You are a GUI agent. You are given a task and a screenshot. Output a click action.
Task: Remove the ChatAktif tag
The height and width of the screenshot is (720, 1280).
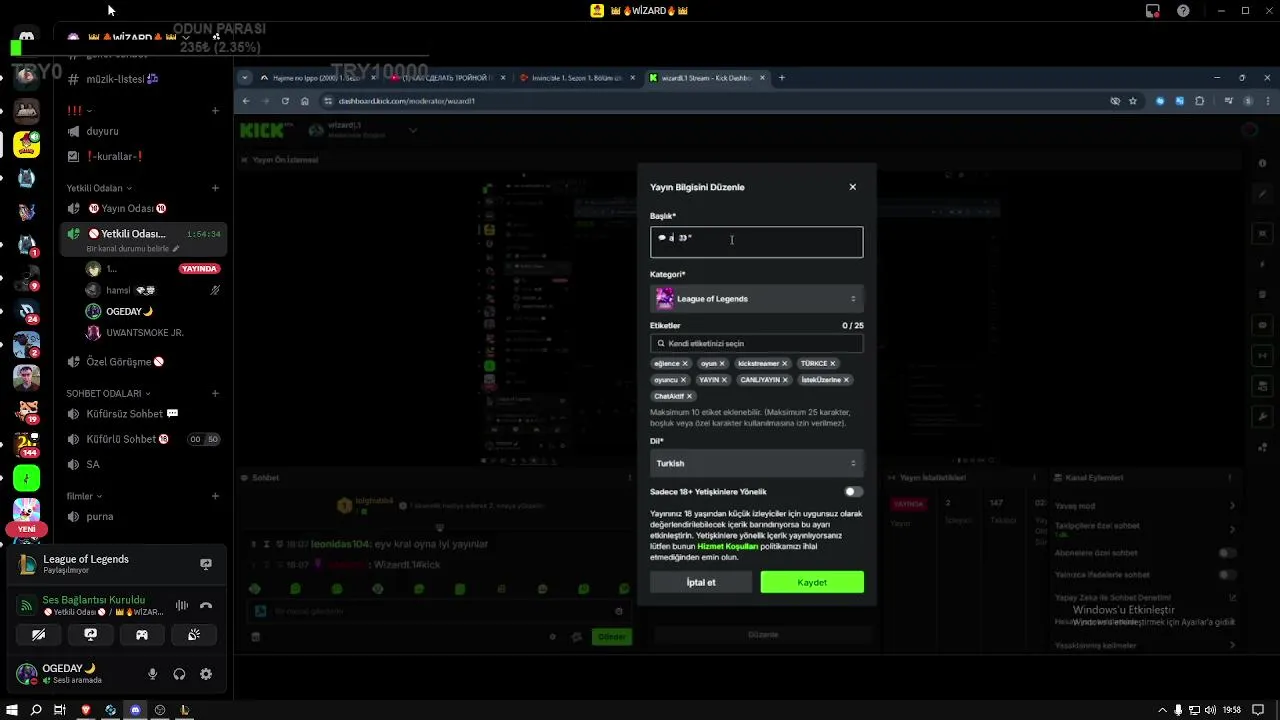(689, 396)
